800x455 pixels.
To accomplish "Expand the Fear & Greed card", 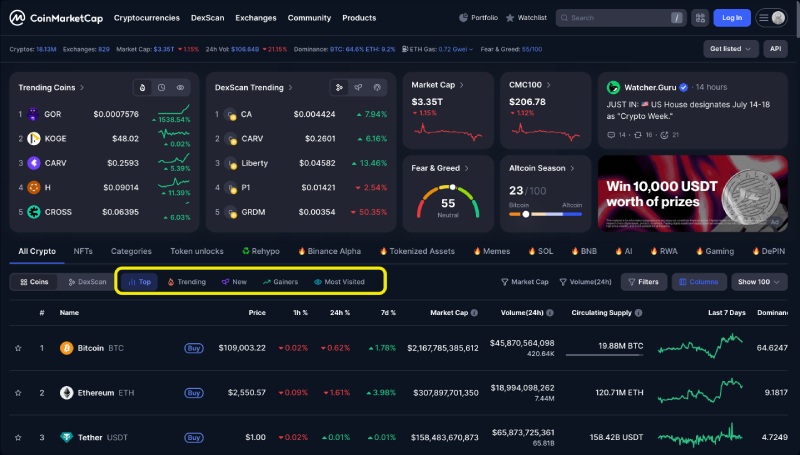I will coord(440,168).
